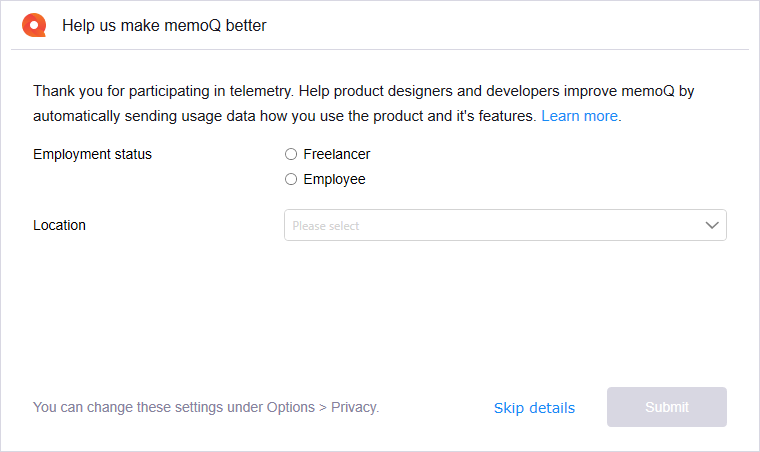Click the memoQ logo icon
Image resolution: width=760 pixels, height=452 pixels.
(x=34, y=25)
